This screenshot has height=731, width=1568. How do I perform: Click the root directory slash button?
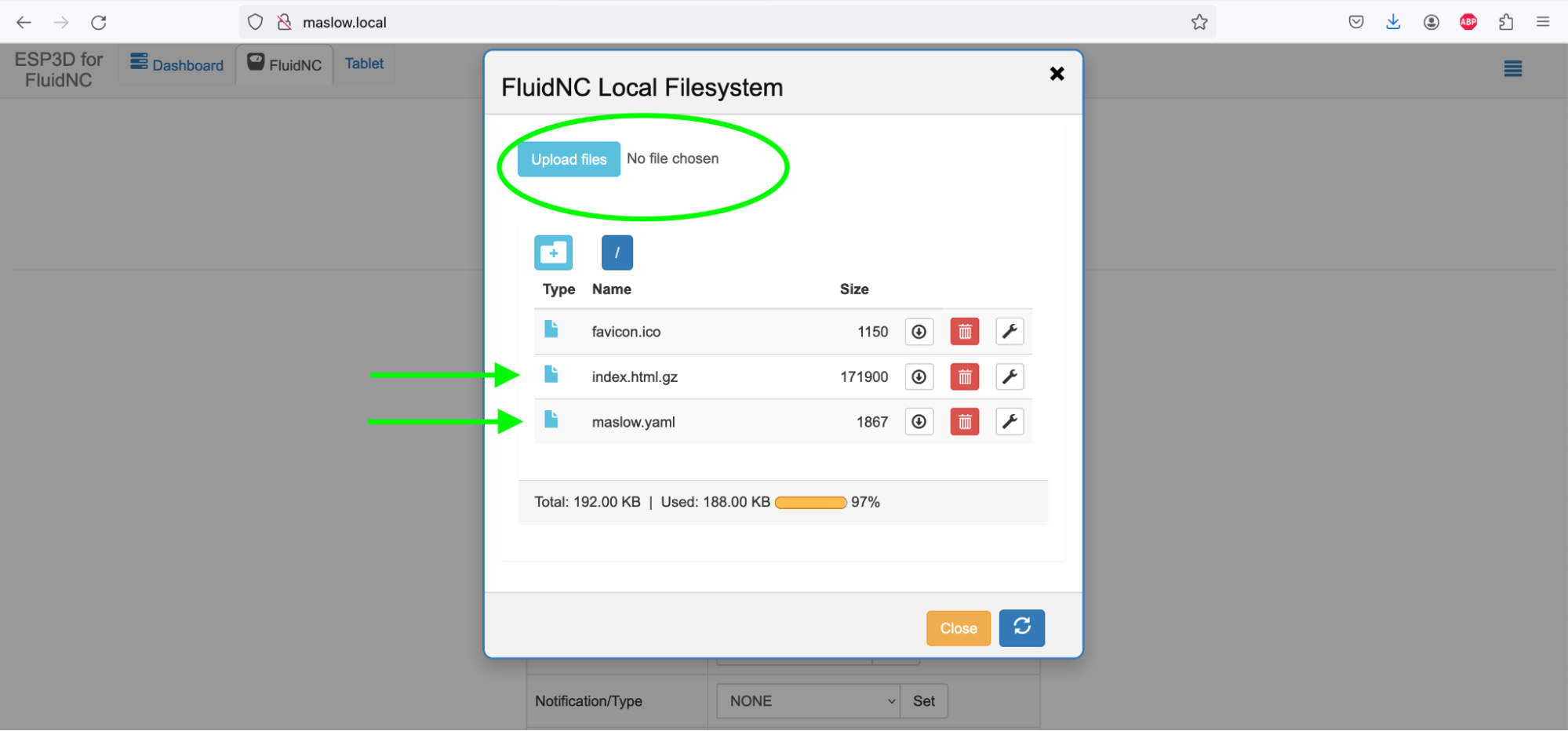coord(617,253)
